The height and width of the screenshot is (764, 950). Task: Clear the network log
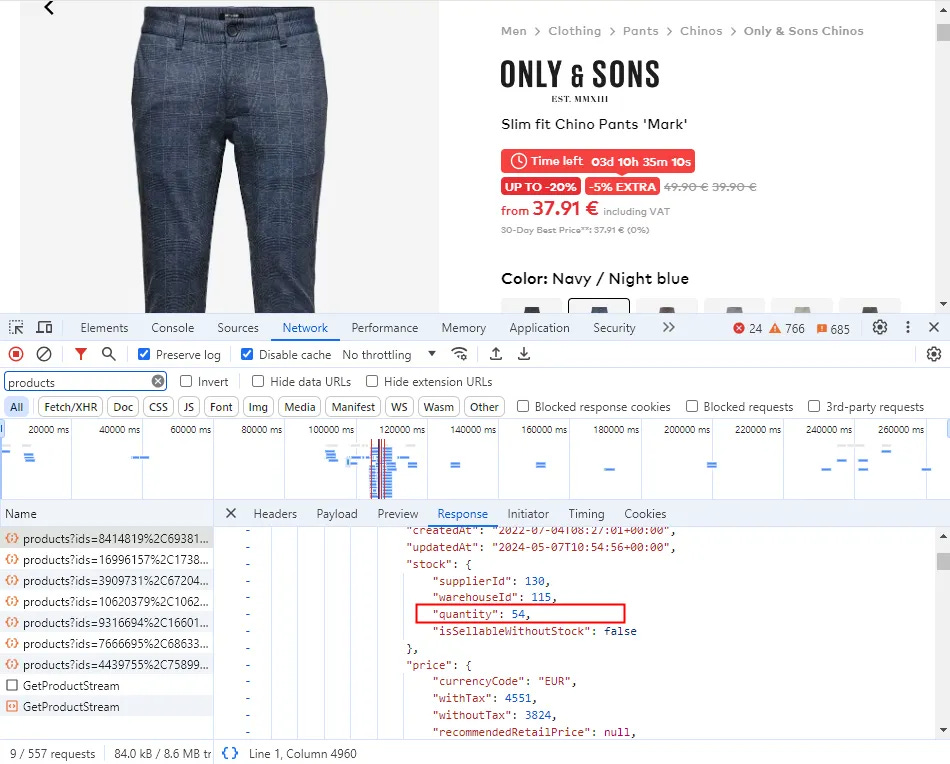tap(44, 354)
